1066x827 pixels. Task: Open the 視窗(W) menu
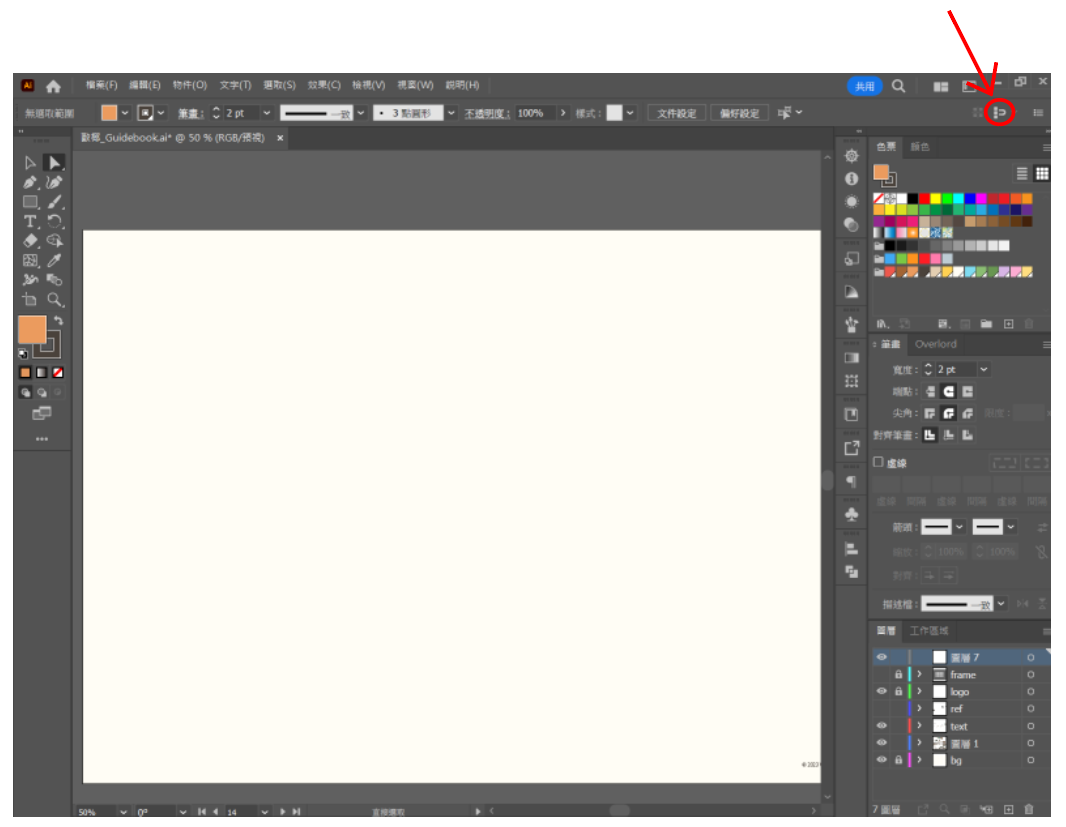(x=415, y=85)
